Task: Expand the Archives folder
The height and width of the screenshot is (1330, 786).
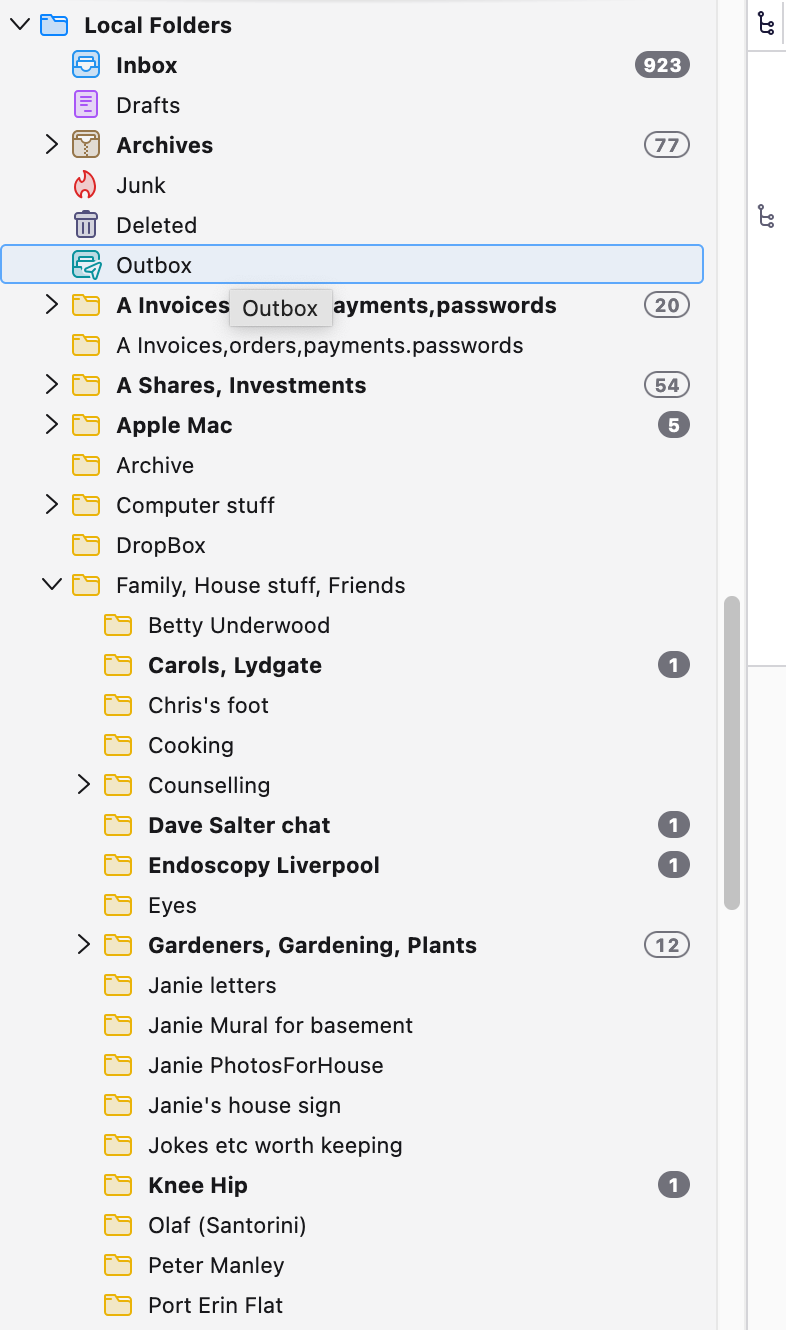Action: [x=52, y=145]
